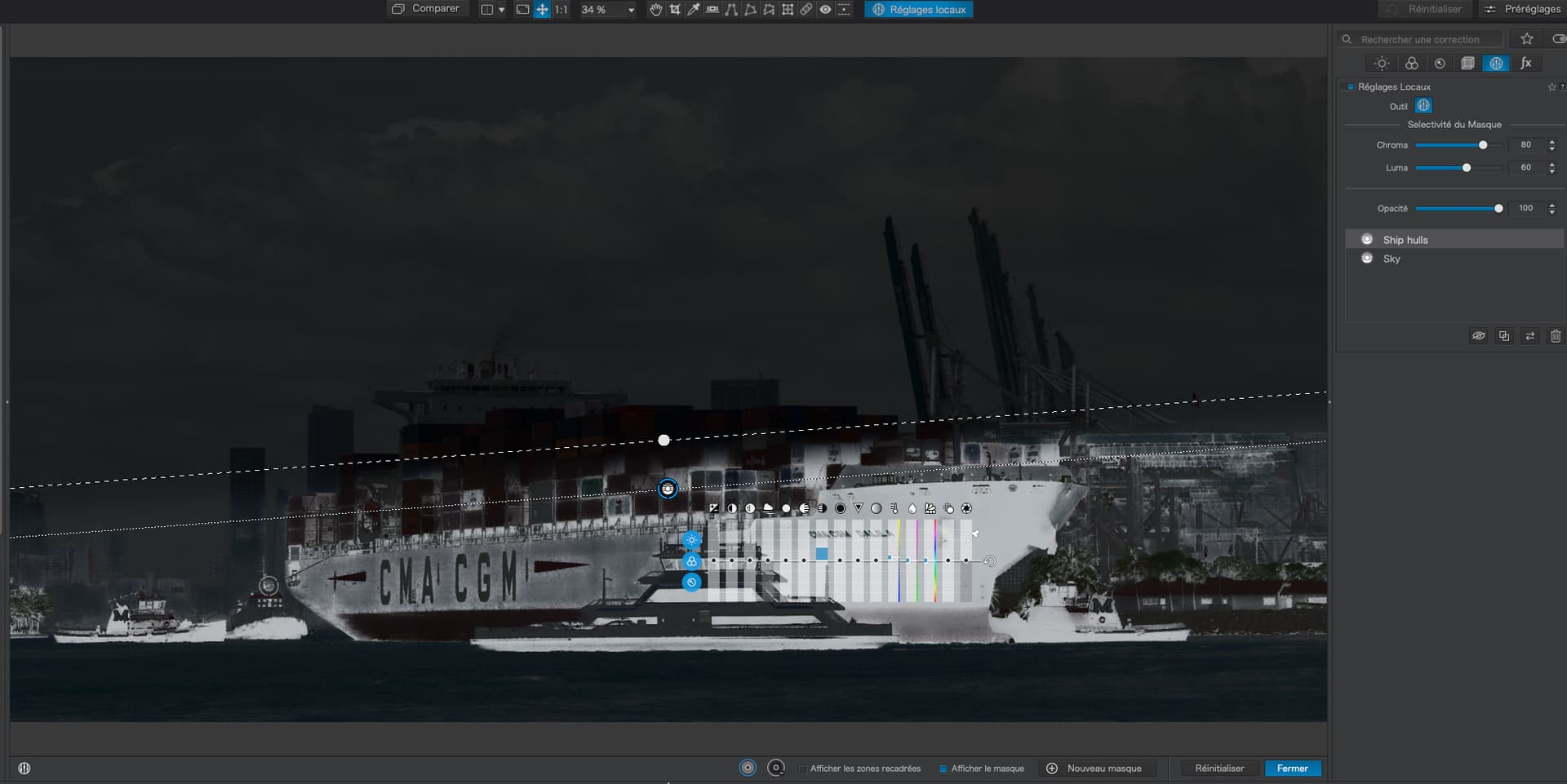Click the ClearView cloud equalizer icon
The height and width of the screenshot is (784, 1567).
(x=768, y=508)
